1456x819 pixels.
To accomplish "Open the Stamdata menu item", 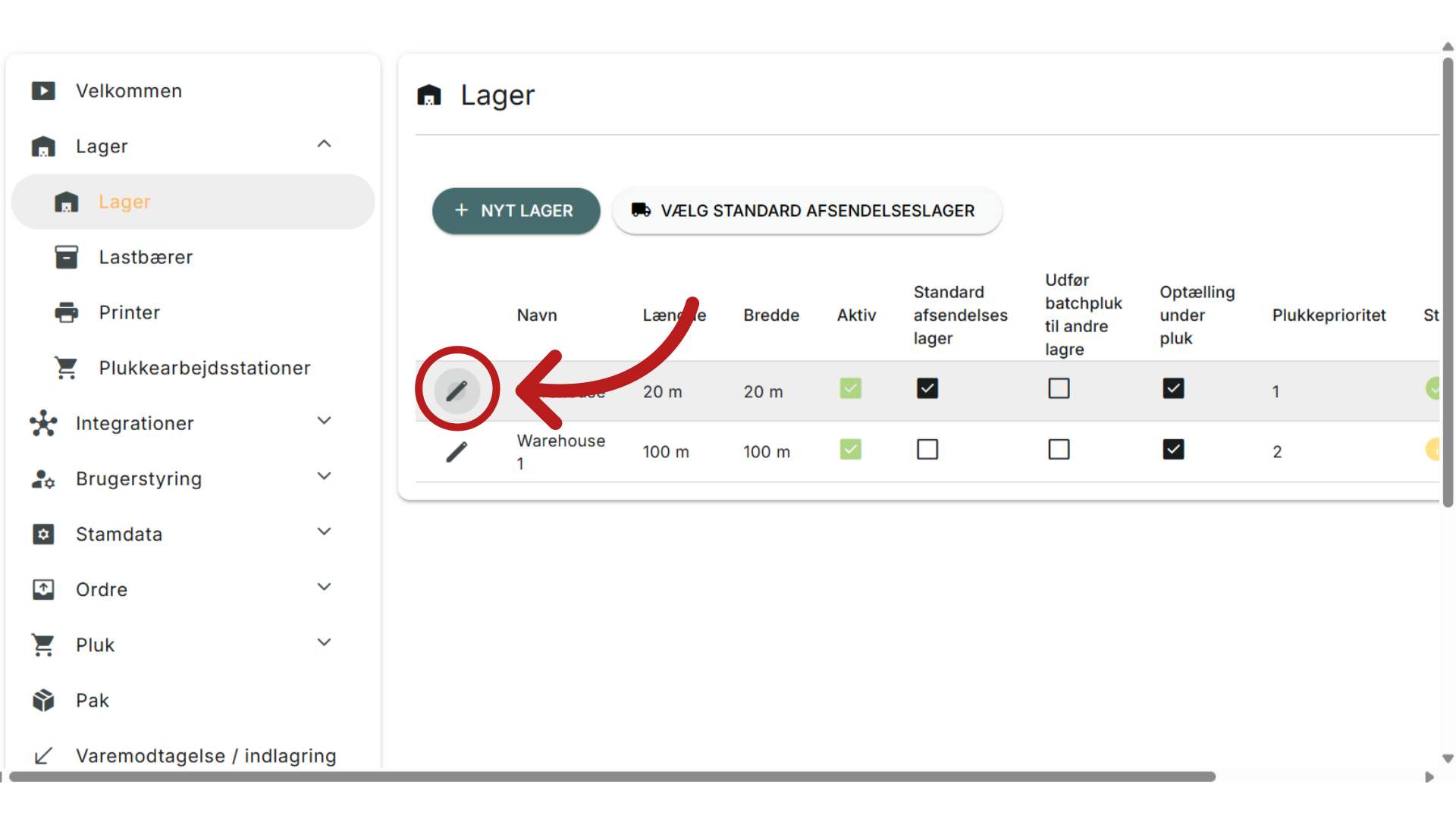I will [119, 534].
